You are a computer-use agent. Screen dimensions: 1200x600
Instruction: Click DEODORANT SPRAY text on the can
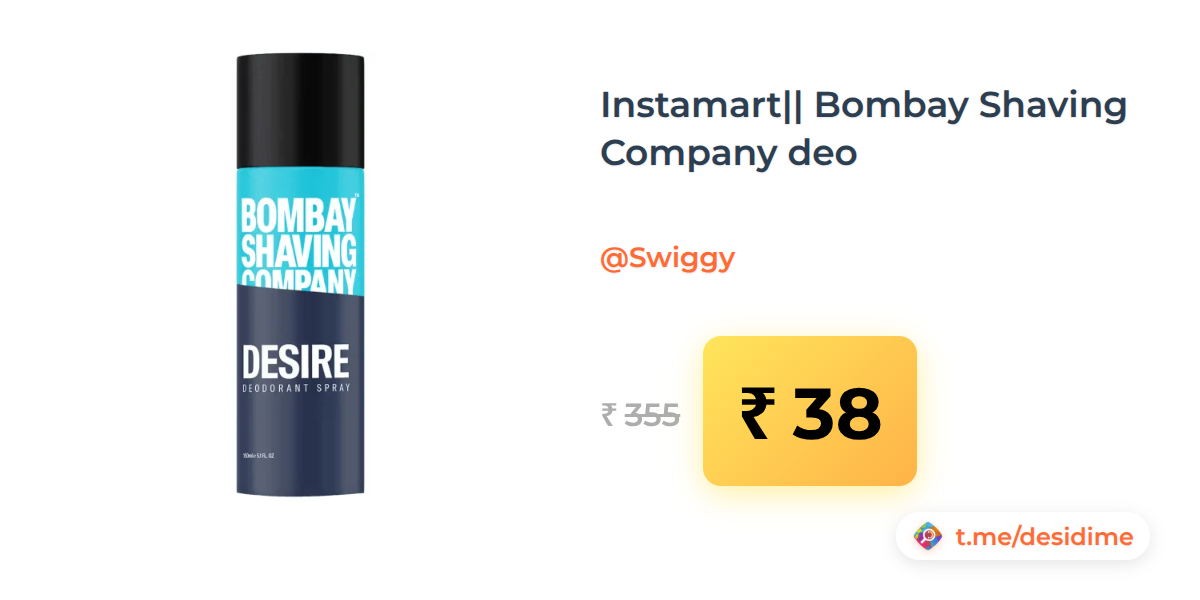296,387
